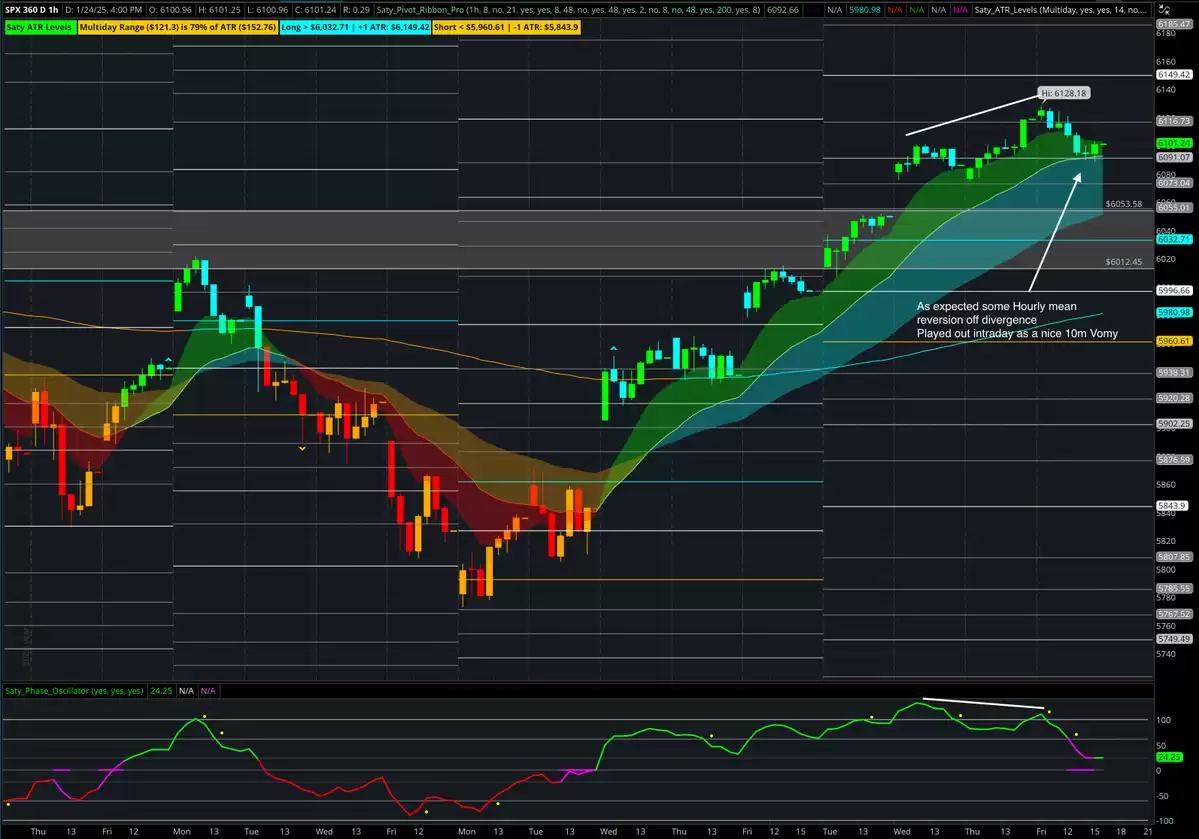Image resolution: width=1199 pixels, height=839 pixels.
Task: Click the 6185.47 price axis tag
Action: (x=1174, y=24)
